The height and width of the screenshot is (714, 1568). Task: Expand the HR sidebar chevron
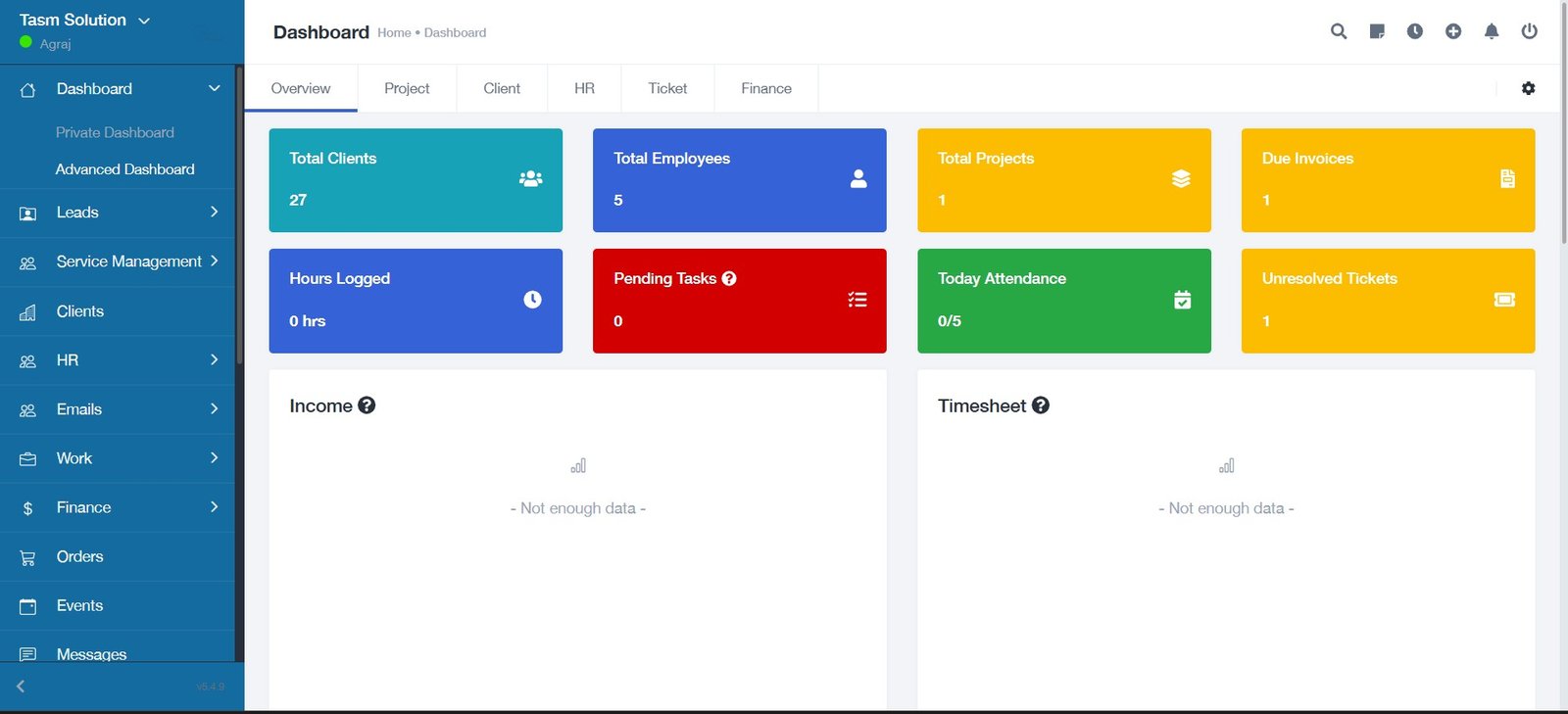(214, 359)
